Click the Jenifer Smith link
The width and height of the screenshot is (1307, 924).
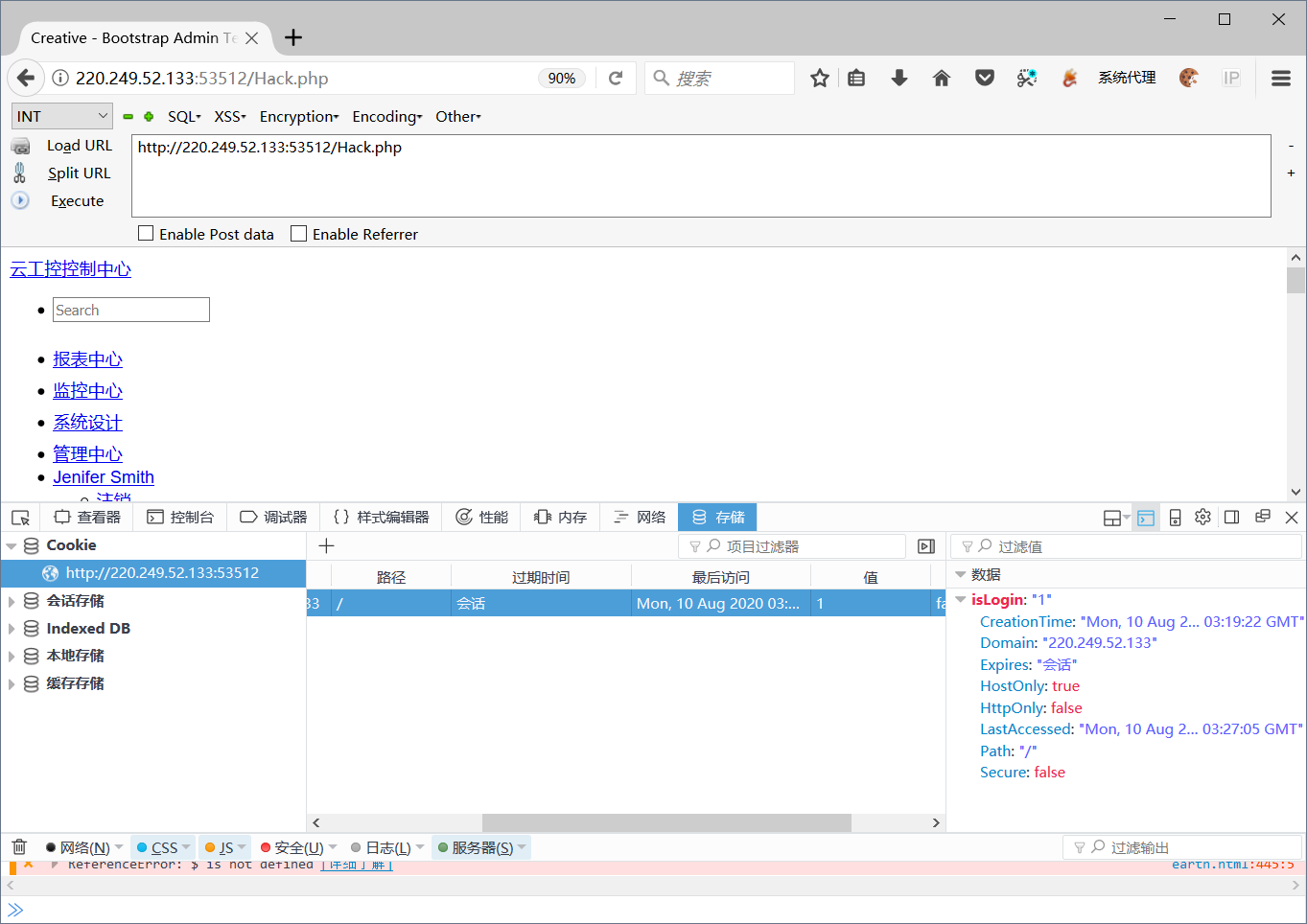coord(104,476)
